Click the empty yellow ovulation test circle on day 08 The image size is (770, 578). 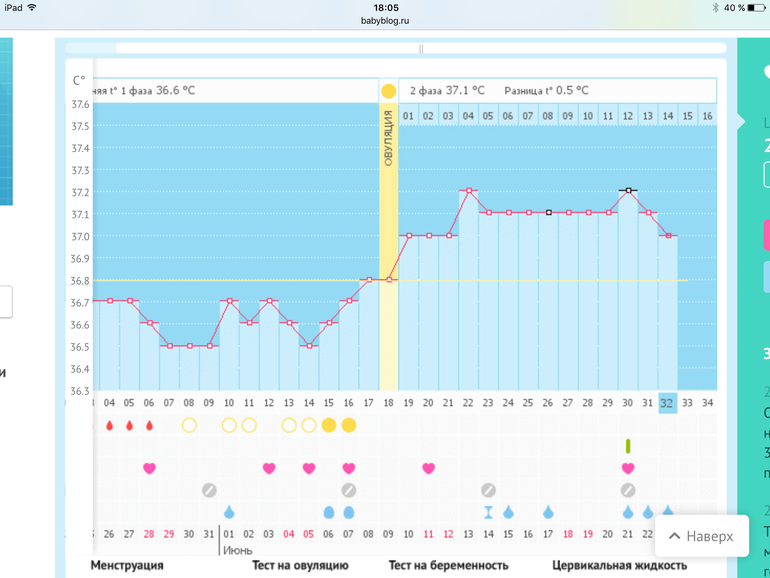tap(189, 425)
